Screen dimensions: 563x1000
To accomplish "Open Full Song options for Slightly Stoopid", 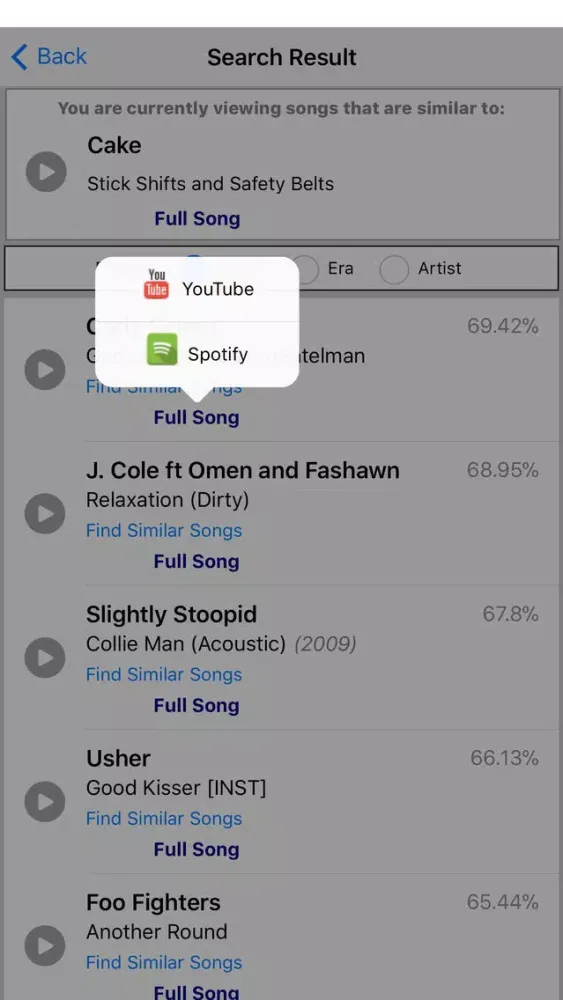I will point(196,706).
